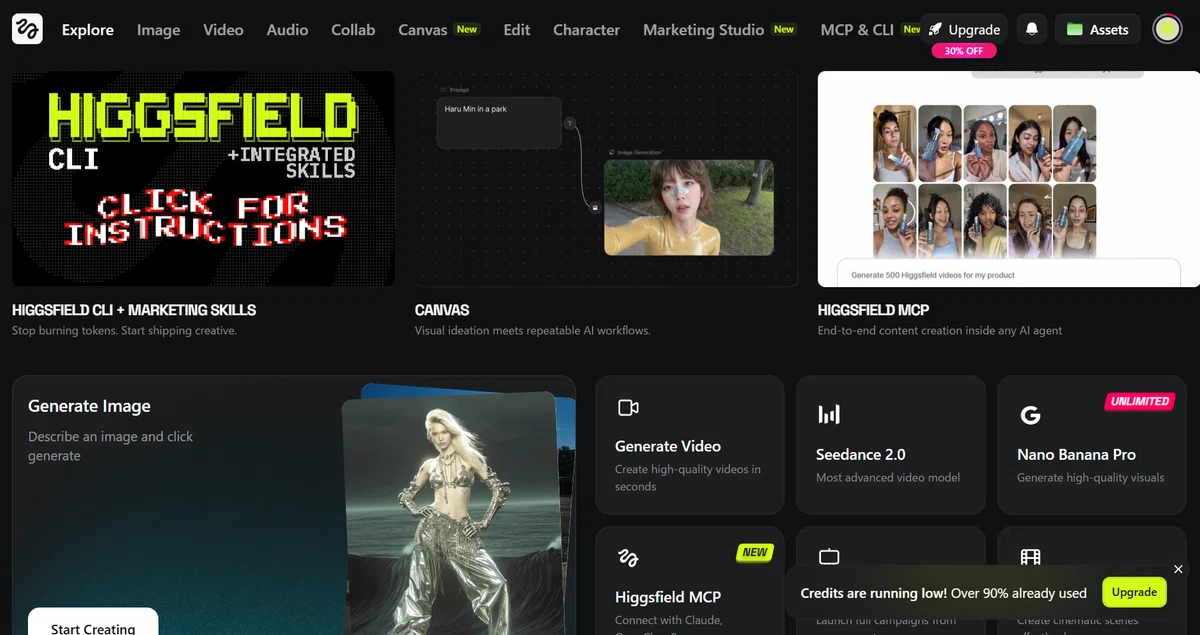Open the Assets button
The width and height of the screenshot is (1200, 635).
(1097, 29)
